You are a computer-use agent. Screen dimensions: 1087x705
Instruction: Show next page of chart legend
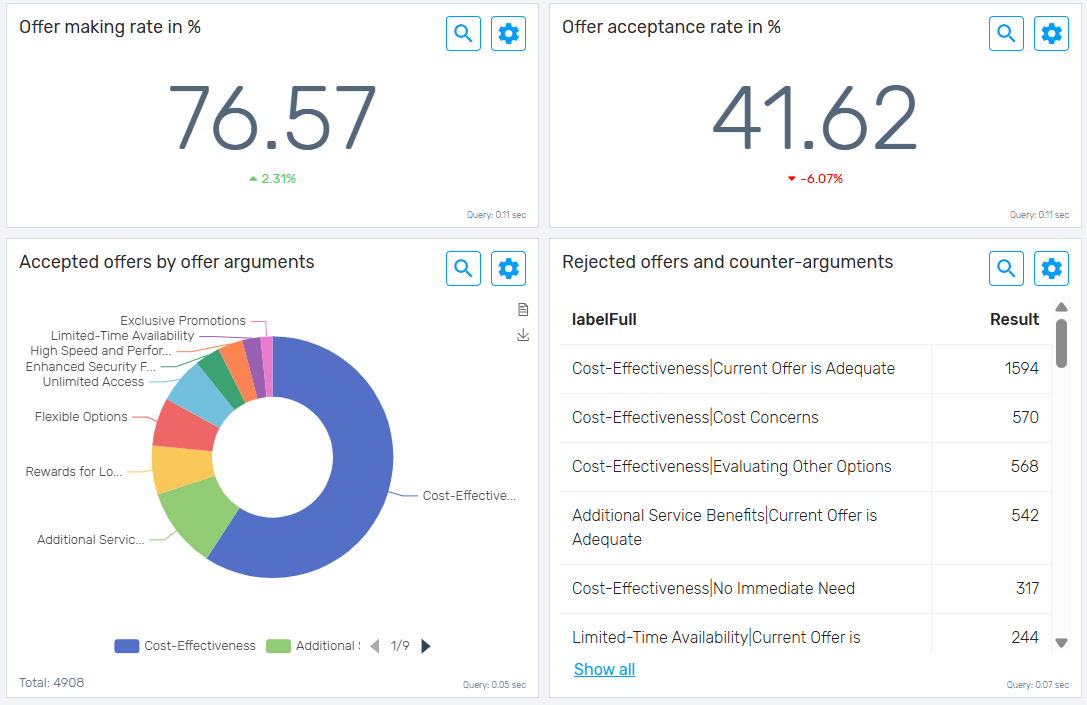(425, 646)
